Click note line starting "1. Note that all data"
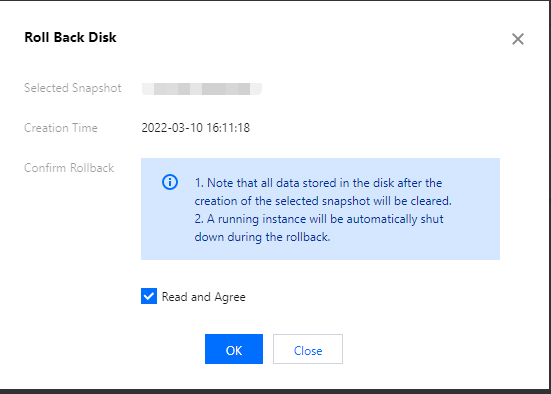The width and height of the screenshot is (551, 394). tap(318, 183)
